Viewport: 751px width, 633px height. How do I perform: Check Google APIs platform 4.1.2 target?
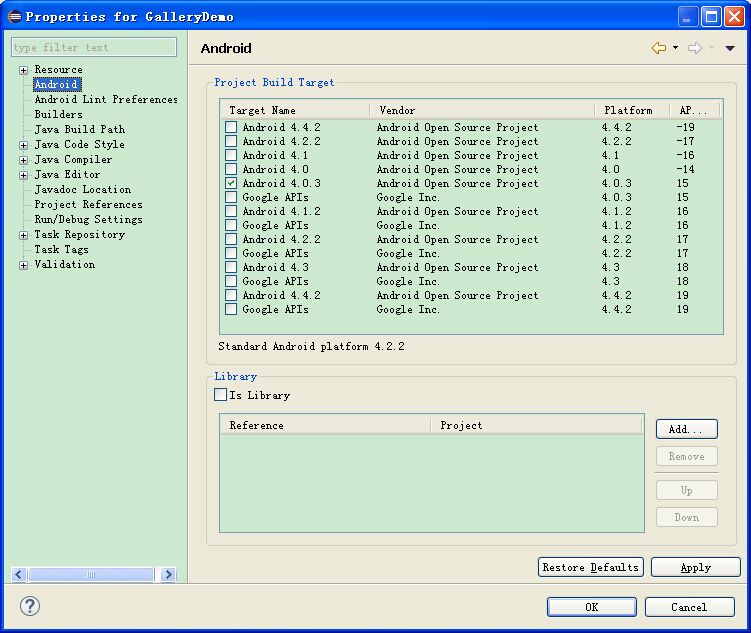click(x=231, y=225)
